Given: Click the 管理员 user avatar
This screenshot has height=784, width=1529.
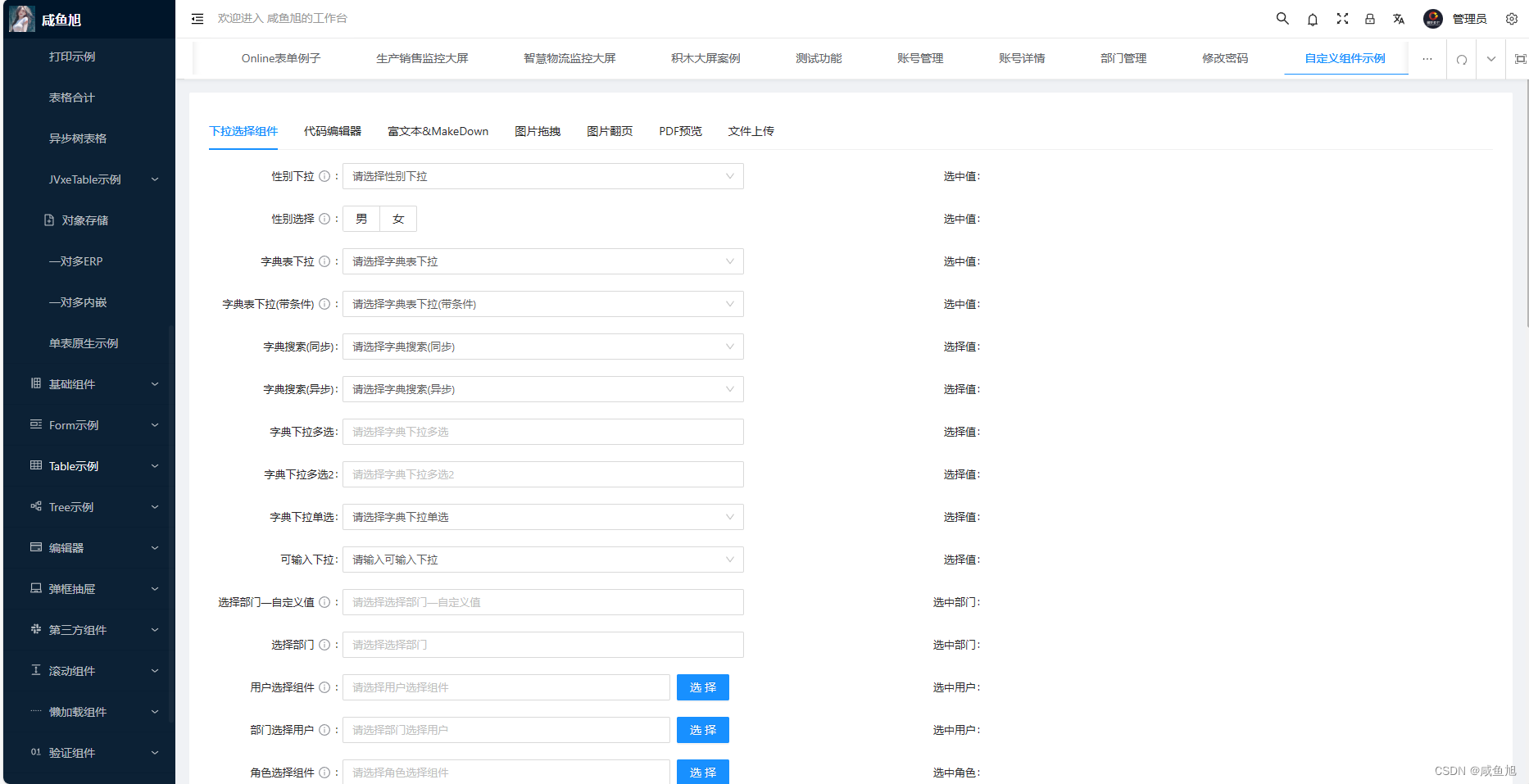Looking at the screenshot, I should (x=1433, y=19).
